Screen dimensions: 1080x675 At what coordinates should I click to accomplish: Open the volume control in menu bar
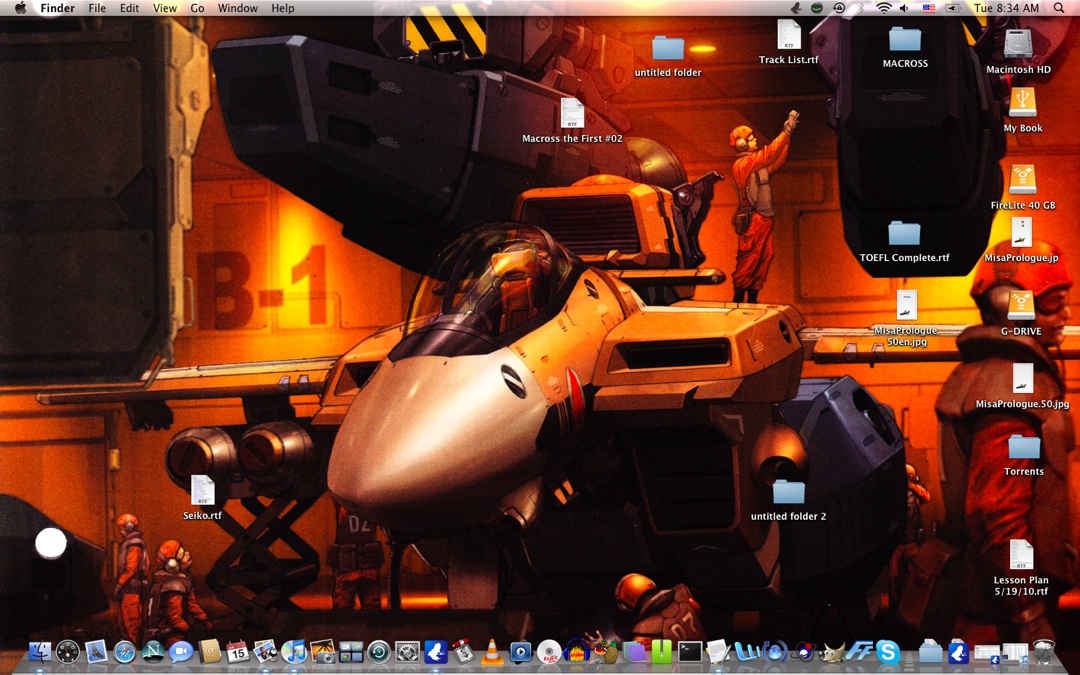(904, 8)
